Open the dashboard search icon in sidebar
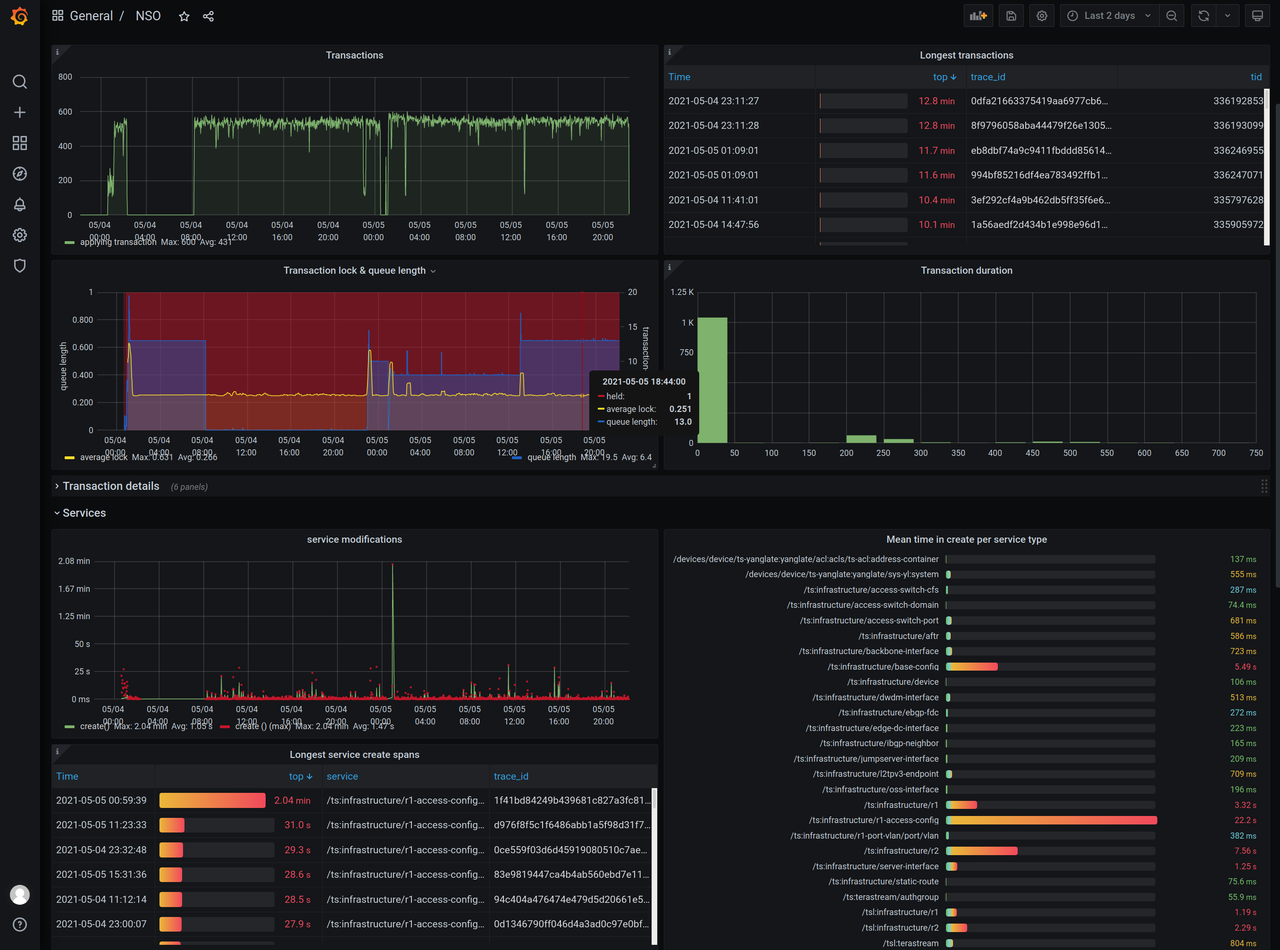1280x950 pixels. [19, 82]
